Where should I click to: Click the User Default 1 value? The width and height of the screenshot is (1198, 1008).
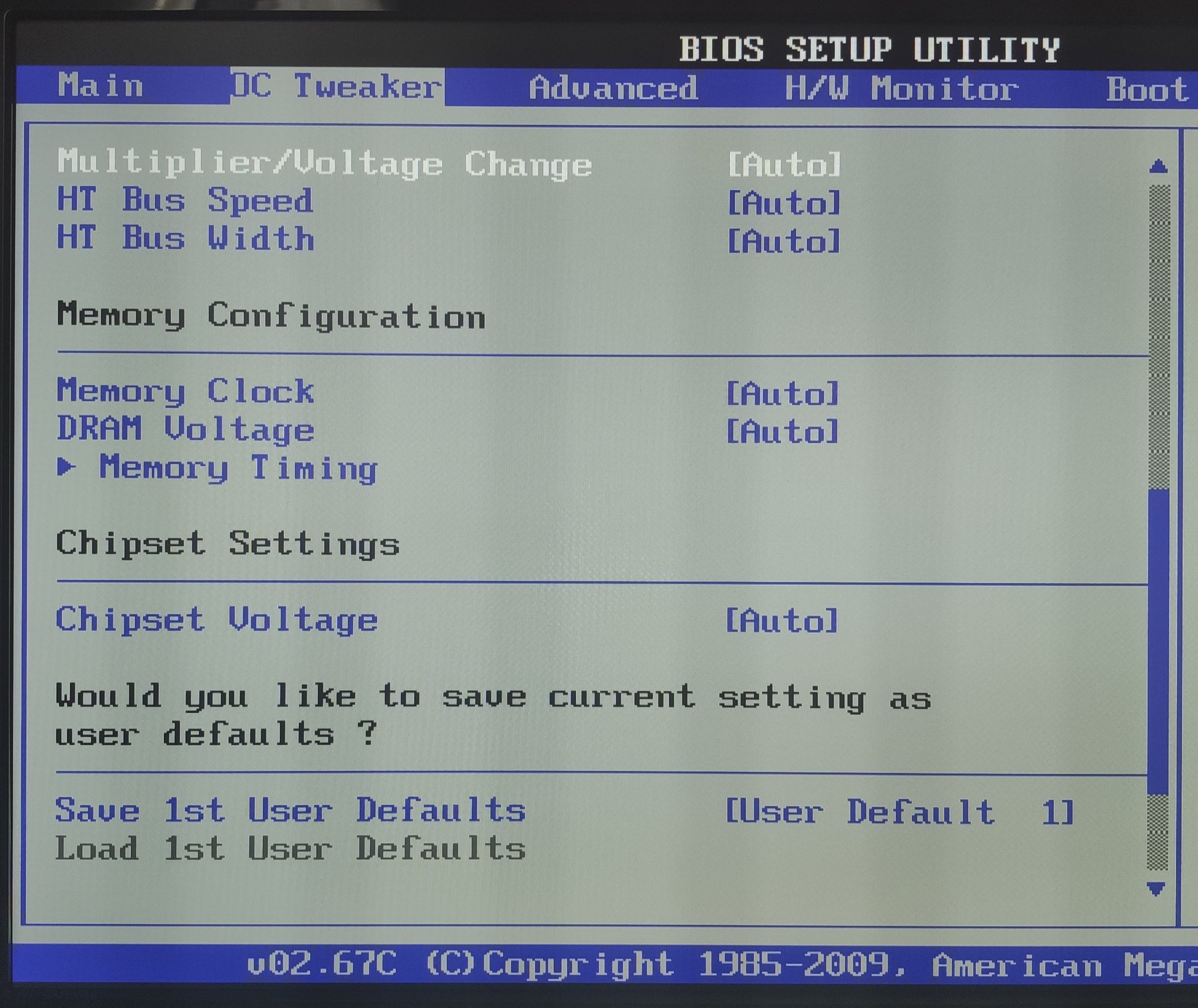click(899, 812)
